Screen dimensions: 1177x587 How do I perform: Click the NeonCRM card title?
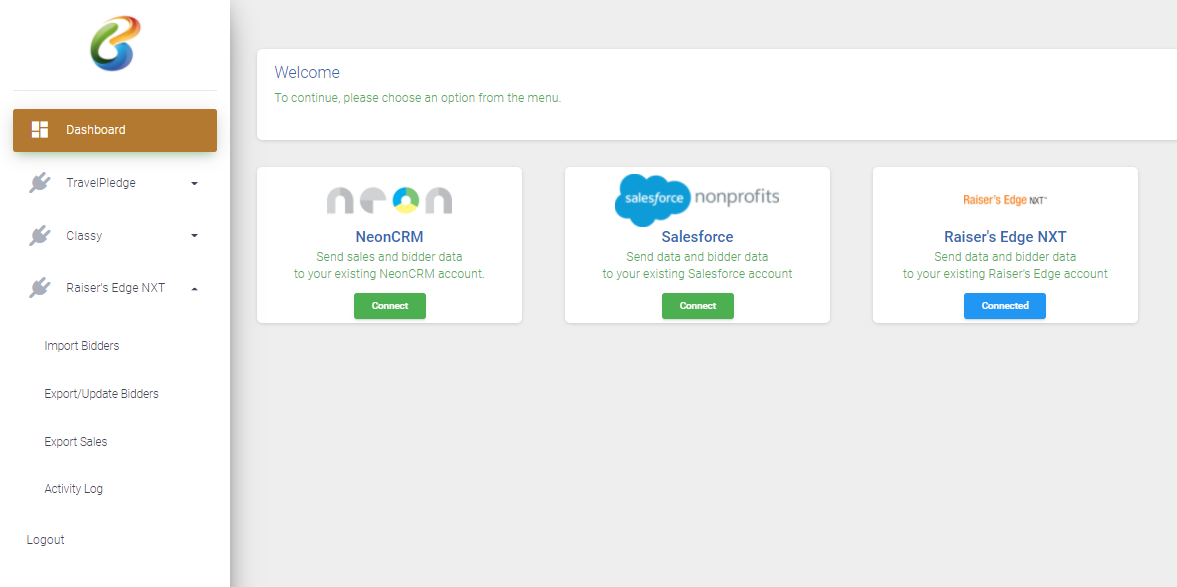(390, 236)
